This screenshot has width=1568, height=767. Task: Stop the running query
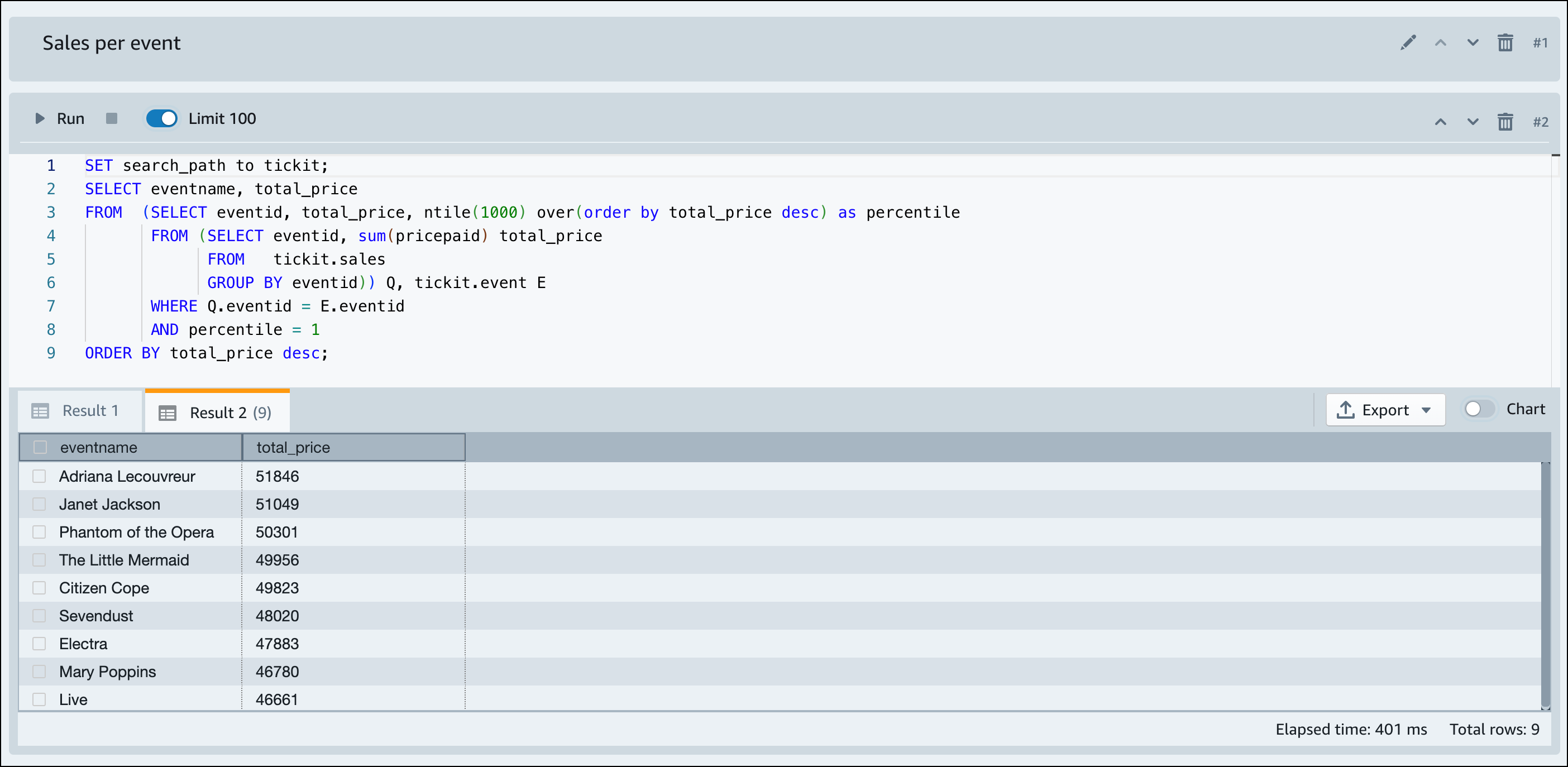point(111,118)
